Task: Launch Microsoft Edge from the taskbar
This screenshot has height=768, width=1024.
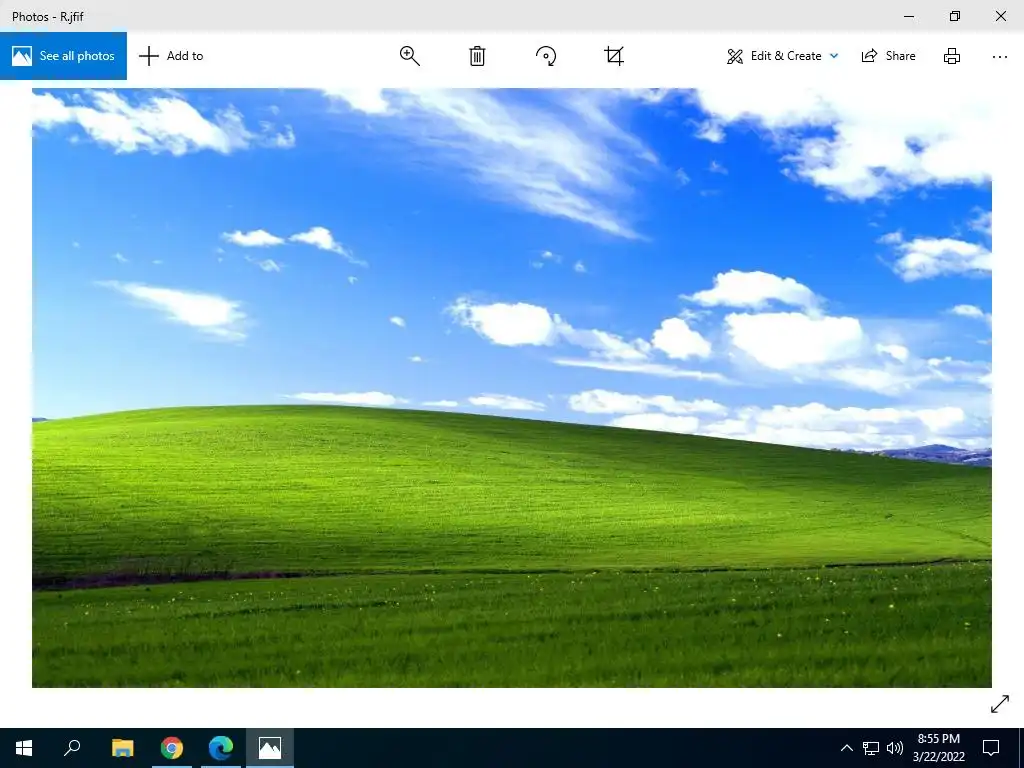Action: click(221, 748)
